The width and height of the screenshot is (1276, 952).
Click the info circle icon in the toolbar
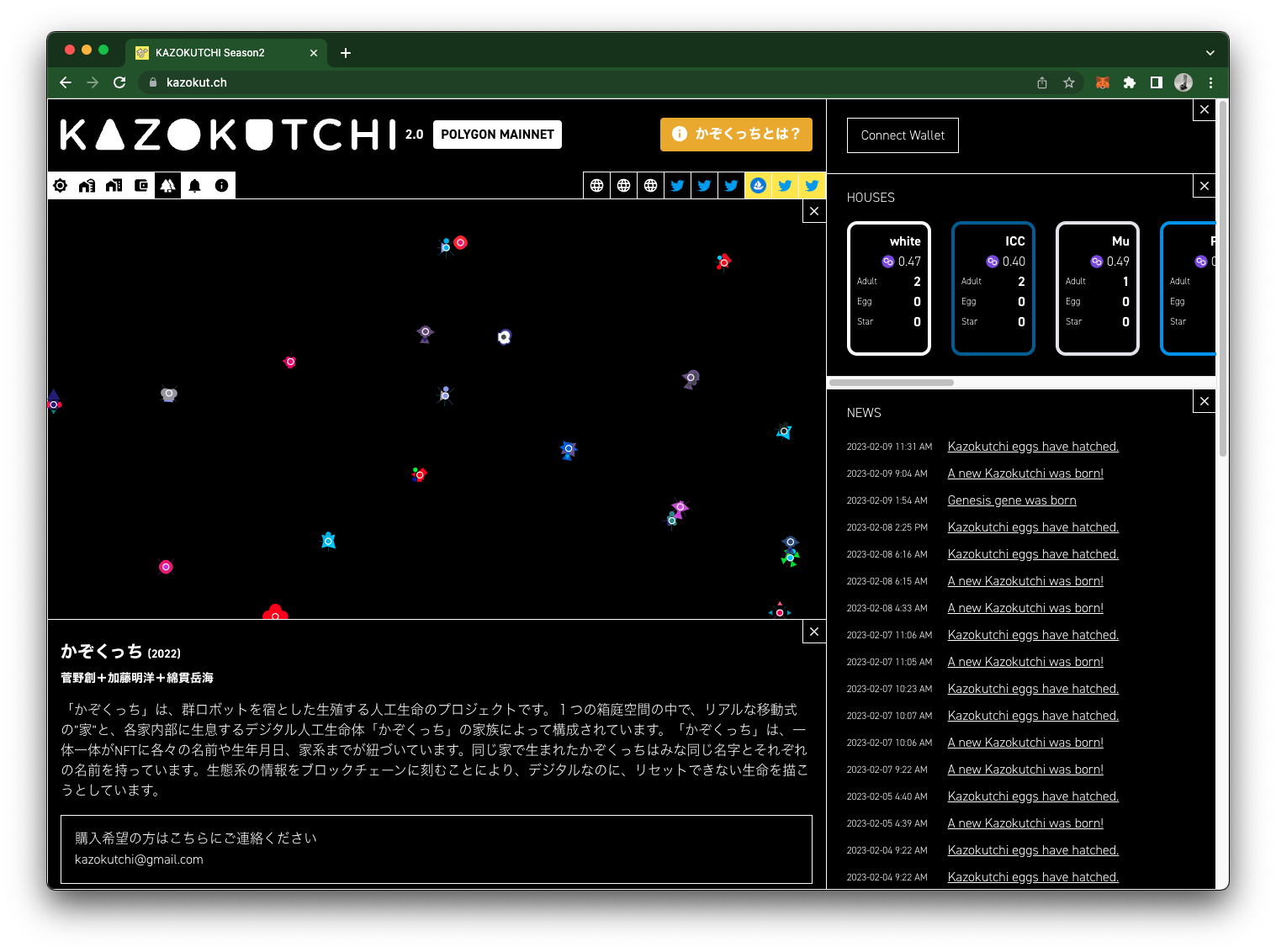click(222, 186)
